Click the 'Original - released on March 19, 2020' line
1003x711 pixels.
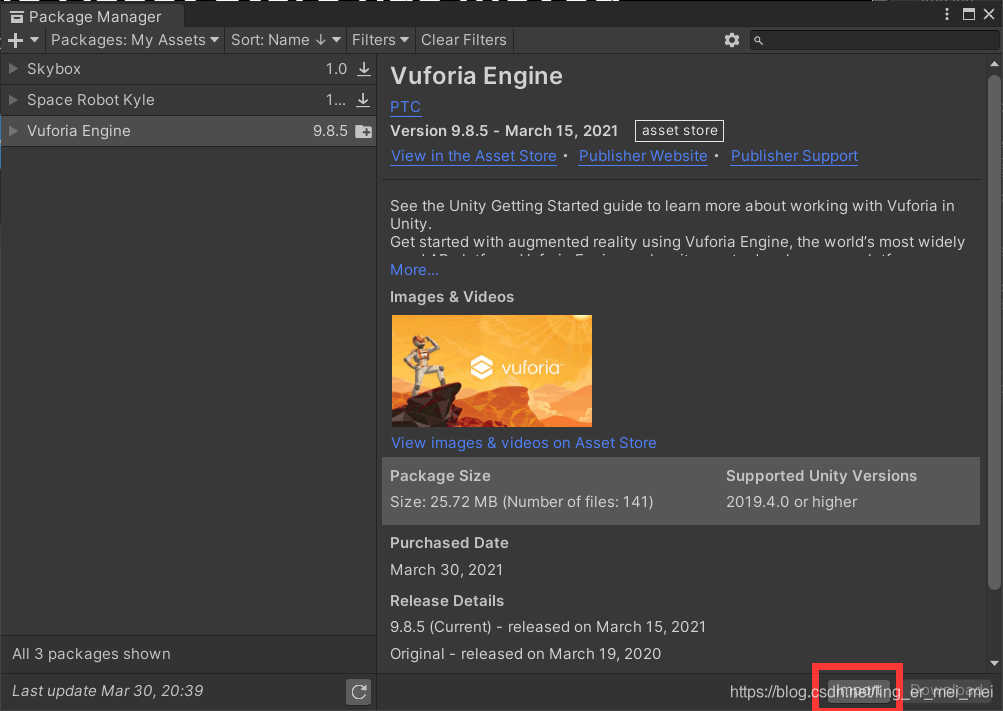[525, 654]
